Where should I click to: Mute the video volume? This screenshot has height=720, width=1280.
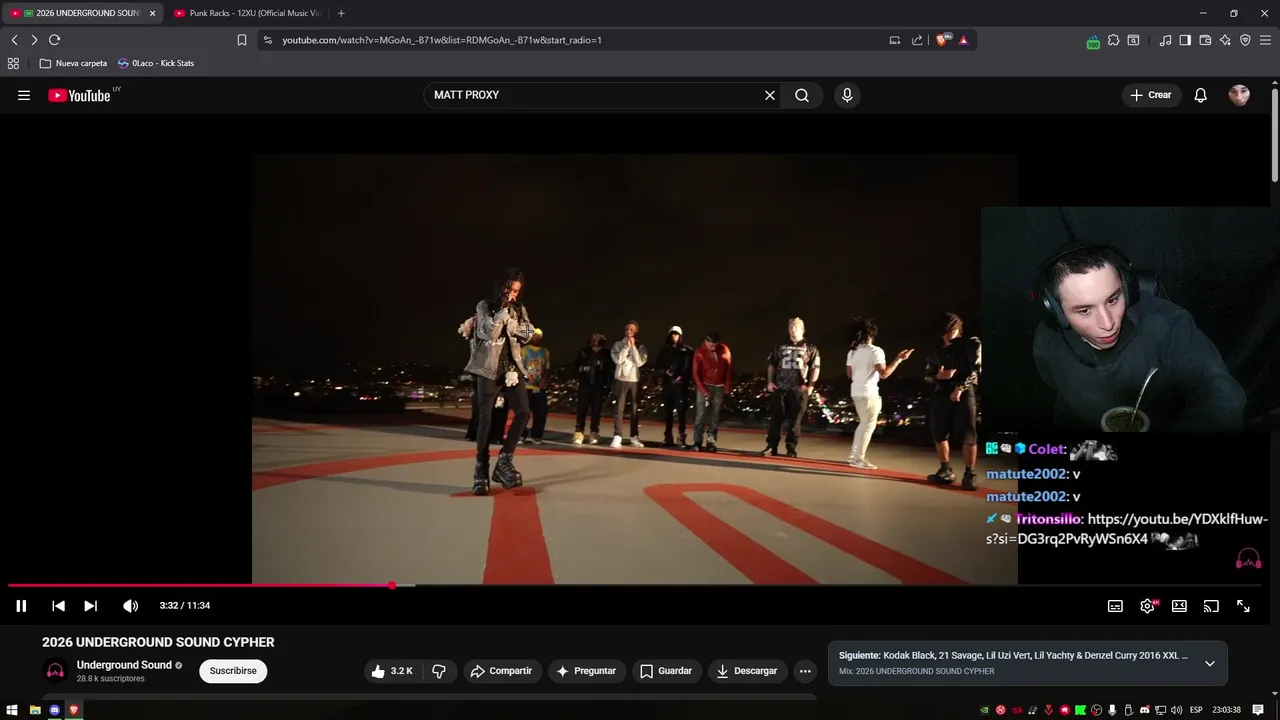click(x=130, y=606)
